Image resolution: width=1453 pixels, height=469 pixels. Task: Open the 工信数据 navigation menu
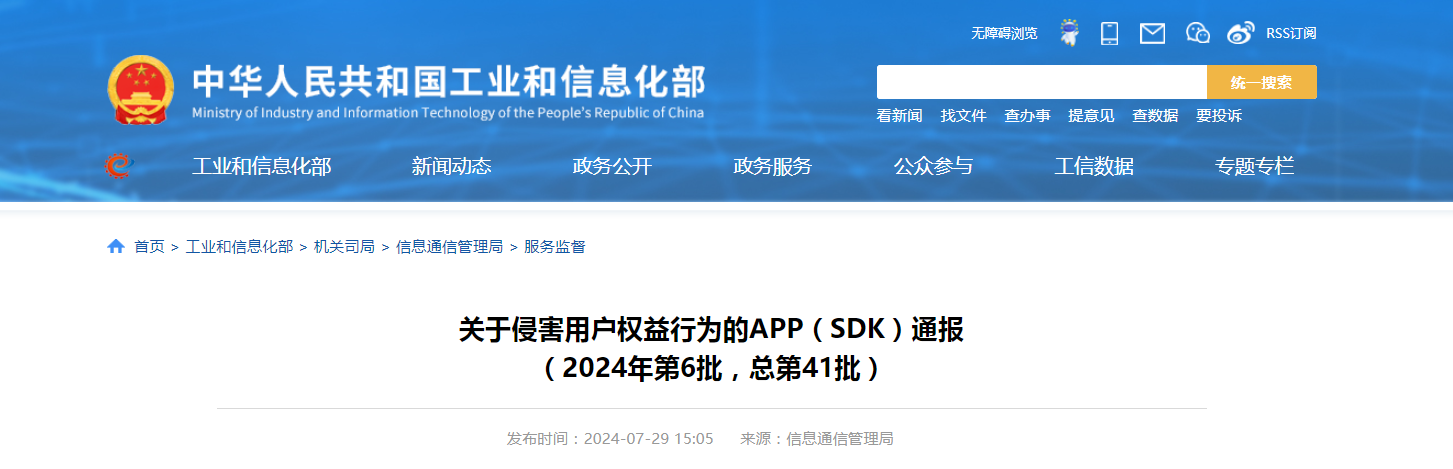[x=1094, y=166]
